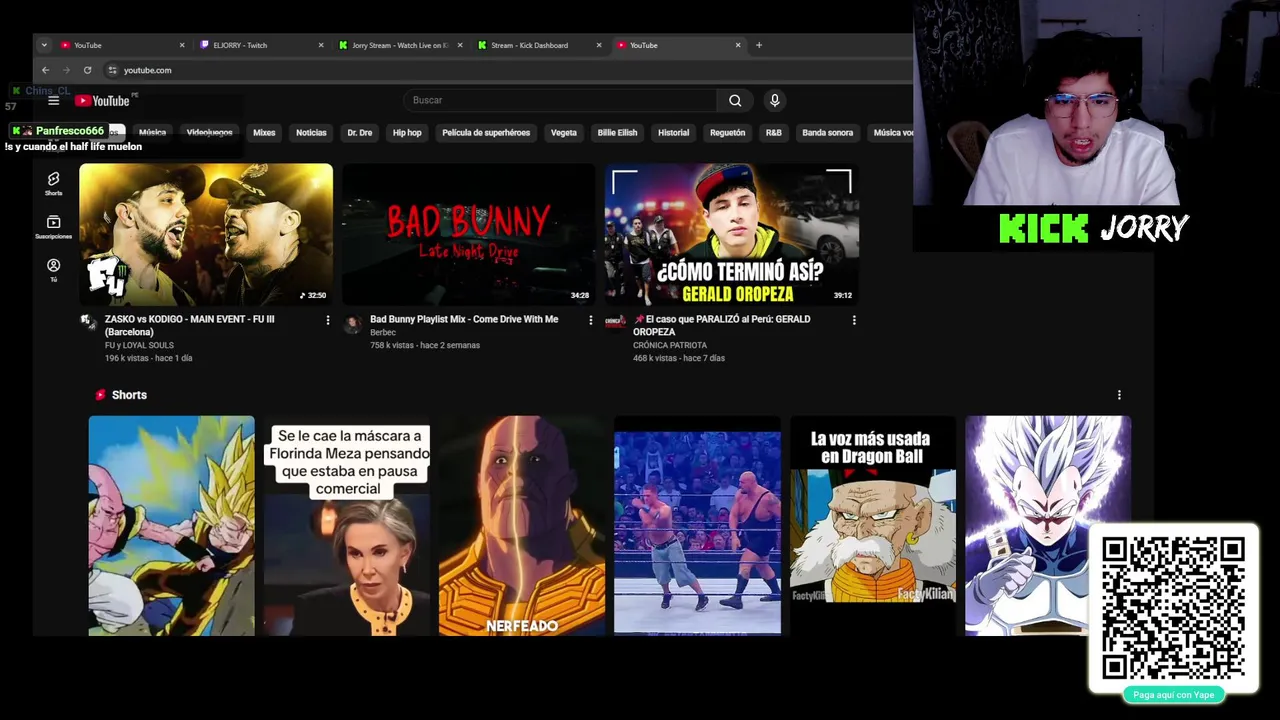
Task: Click title ZASKO vs KODIGO - MAIN EVENT
Action: (x=190, y=325)
